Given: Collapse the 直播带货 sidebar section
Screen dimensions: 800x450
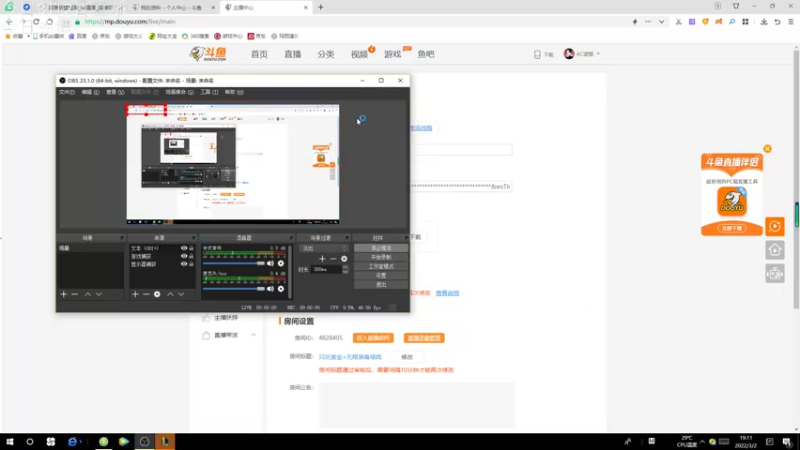Looking at the screenshot, I should [x=253, y=335].
